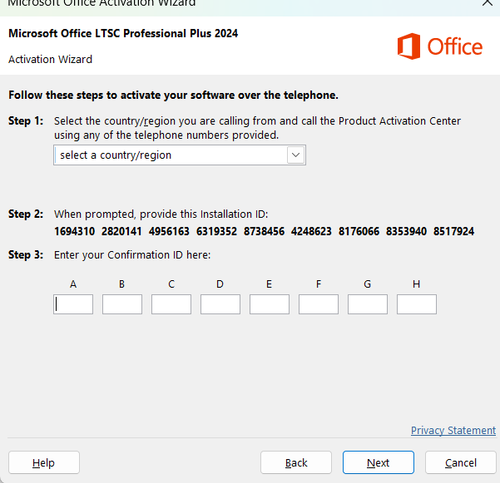
Task: Click 'Enter your Confirmation ID here:' text
Action: (132, 255)
